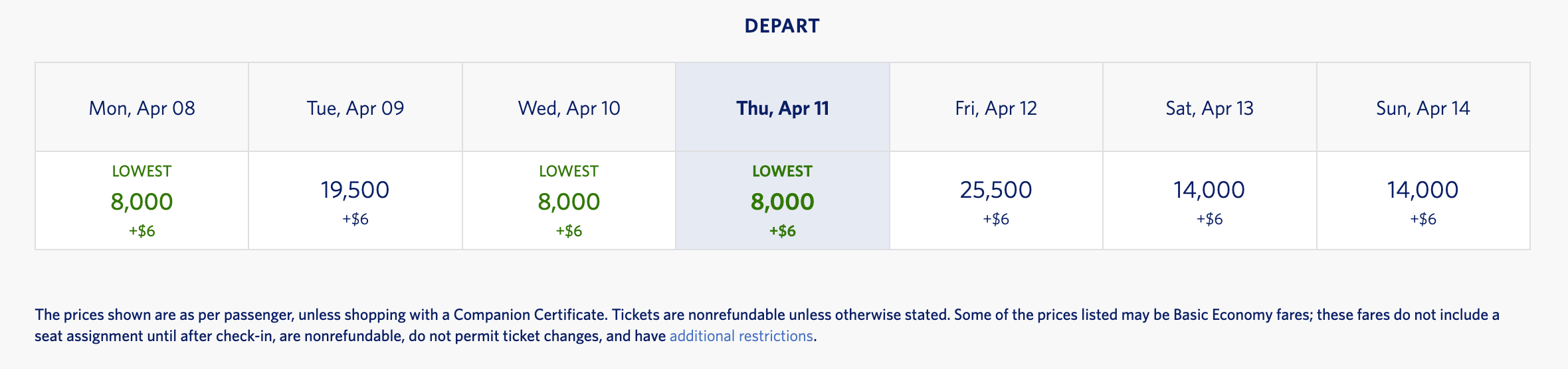The image size is (1568, 369).
Task: Select the Sun, Apr 14 date header
Action: (1423, 108)
